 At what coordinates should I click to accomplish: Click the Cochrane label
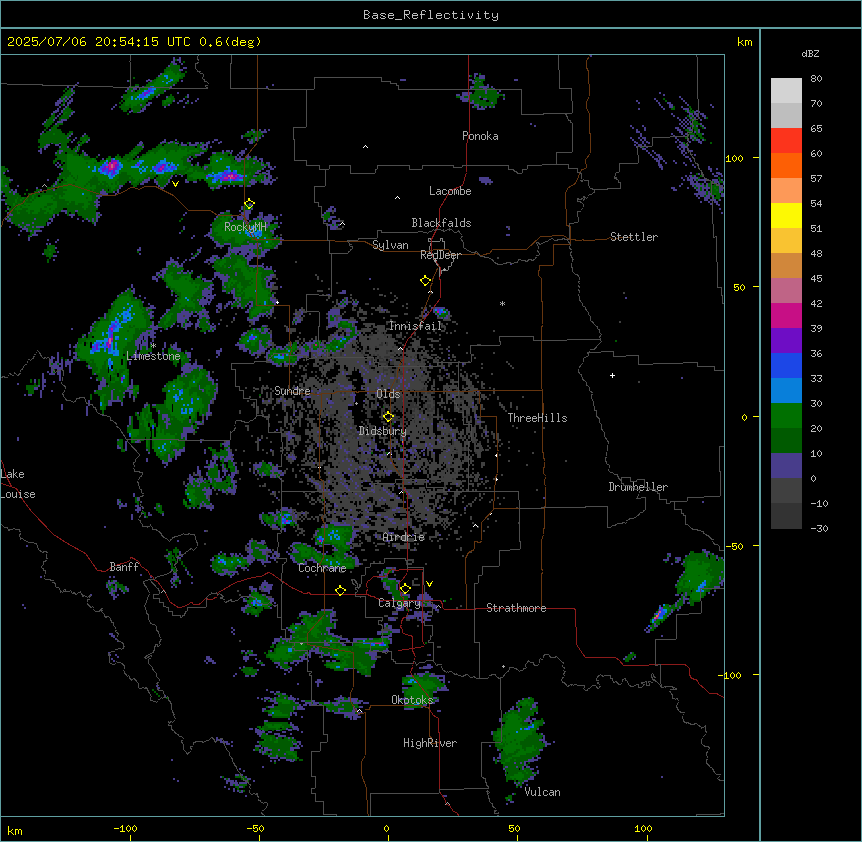point(322,568)
